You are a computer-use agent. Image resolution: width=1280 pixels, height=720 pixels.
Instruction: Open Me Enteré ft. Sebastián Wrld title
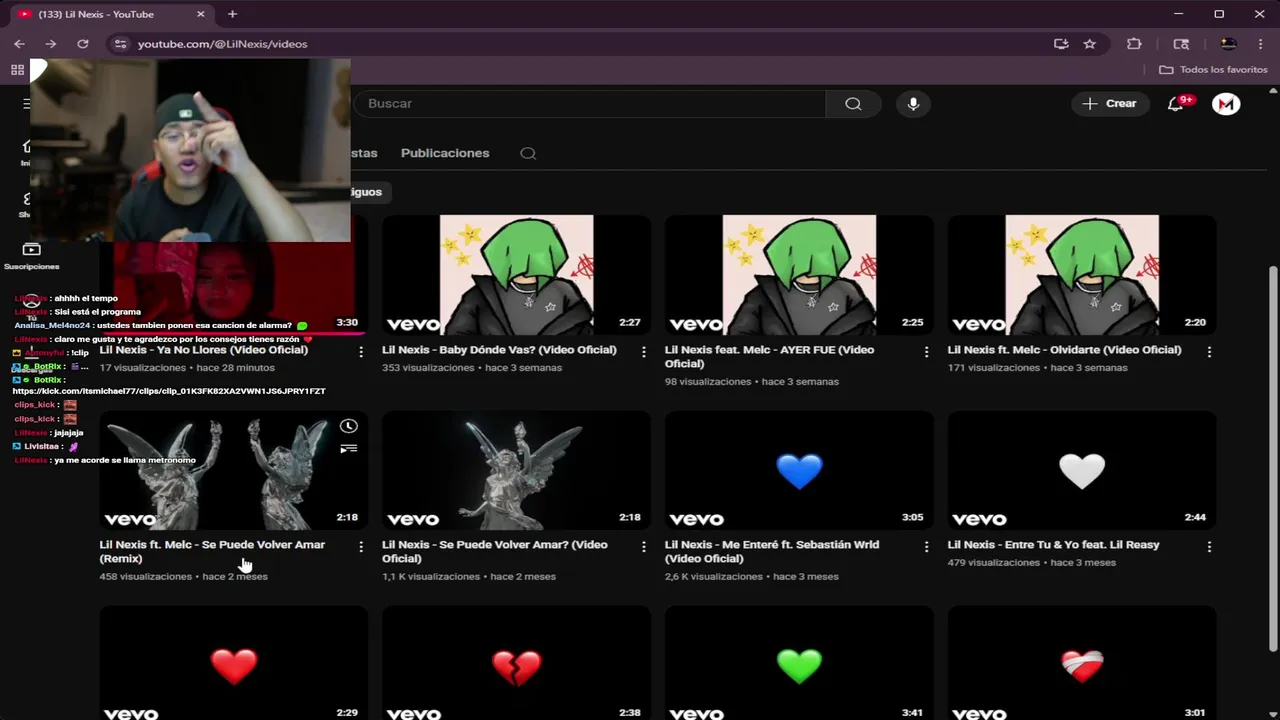point(772,552)
